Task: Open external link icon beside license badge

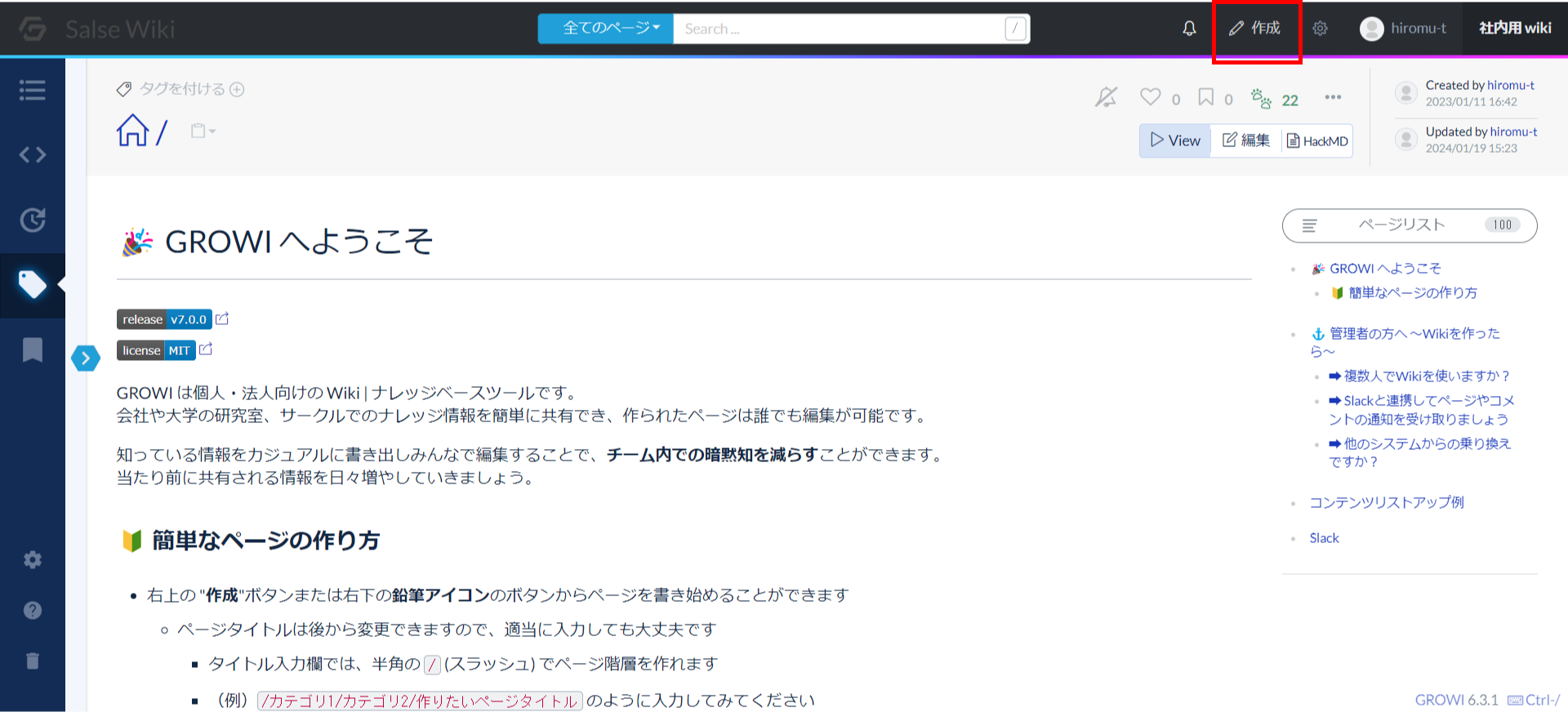Action: pyautogui.click(x=206, y=349)
